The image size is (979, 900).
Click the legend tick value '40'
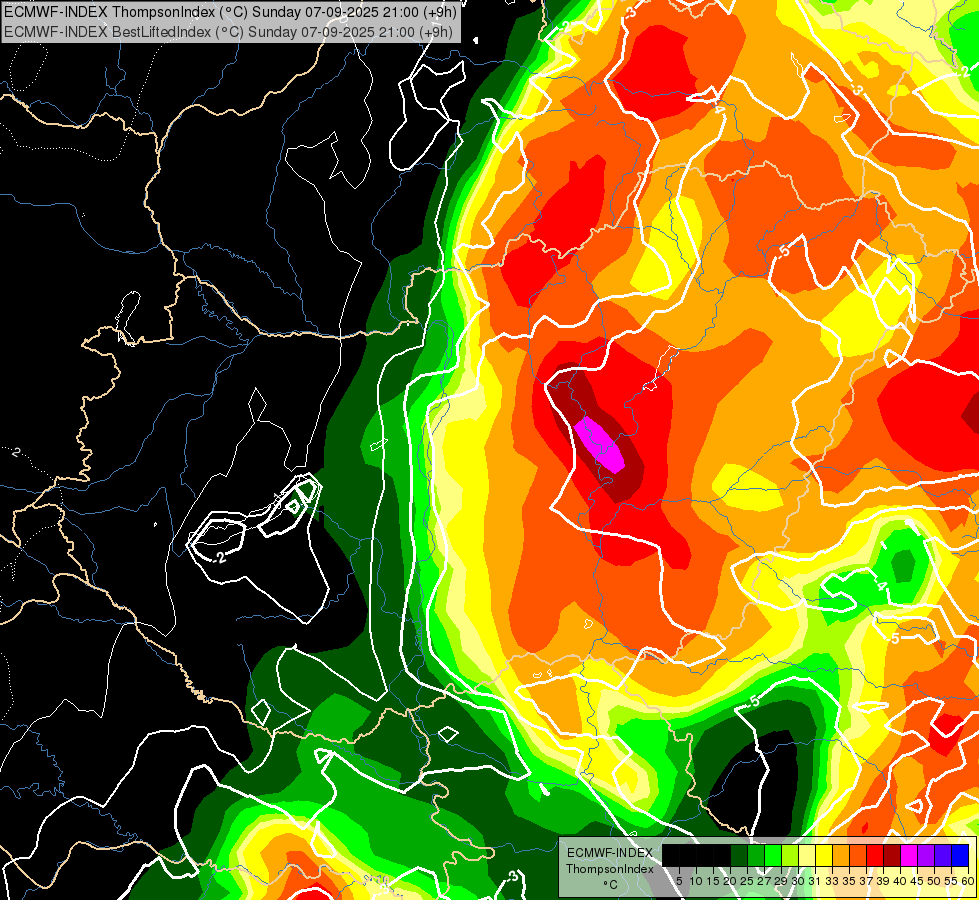(x=900, y=881)
